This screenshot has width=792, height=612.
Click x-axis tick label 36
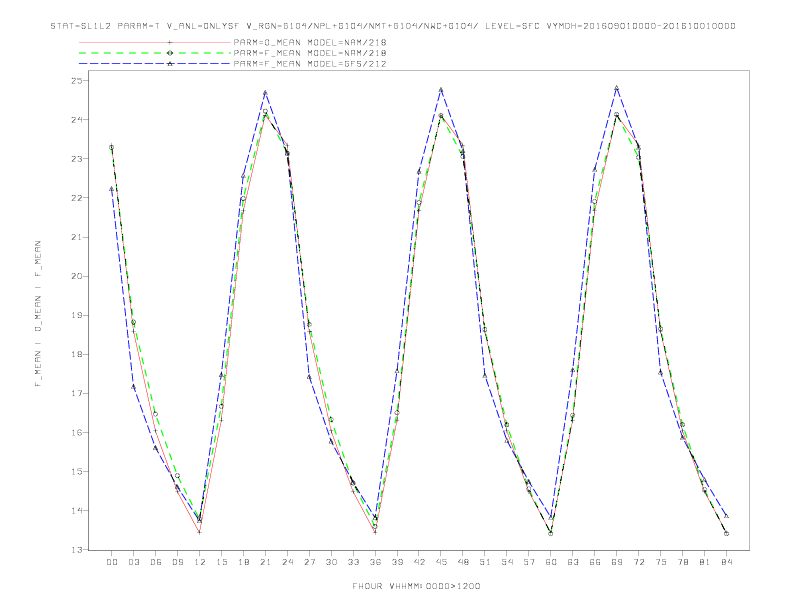coord(375,562)
